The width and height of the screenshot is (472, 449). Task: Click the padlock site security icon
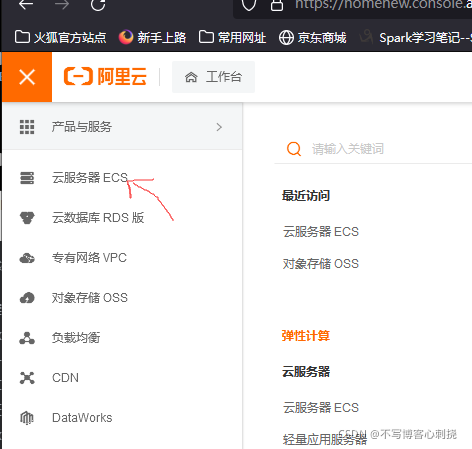click(277, 4)
